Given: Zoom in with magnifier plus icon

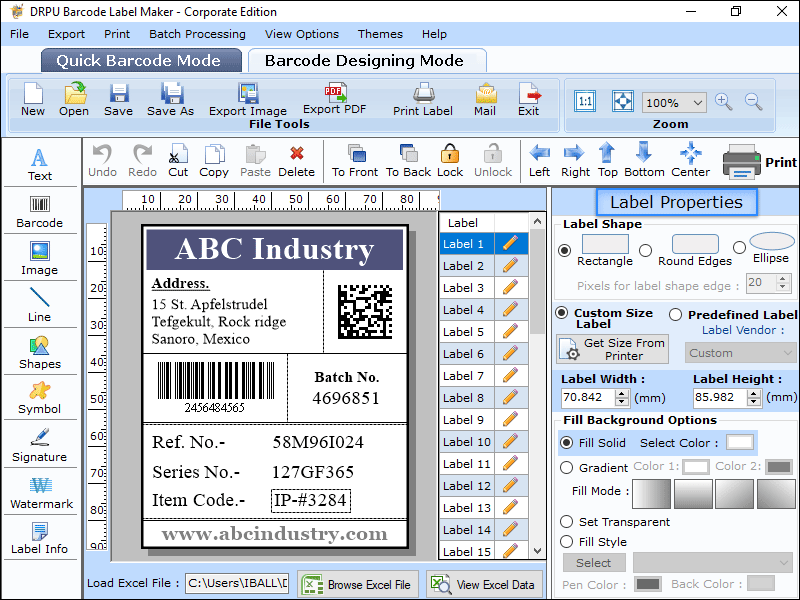Looking at the screenshot, I should tap(723, 102).
